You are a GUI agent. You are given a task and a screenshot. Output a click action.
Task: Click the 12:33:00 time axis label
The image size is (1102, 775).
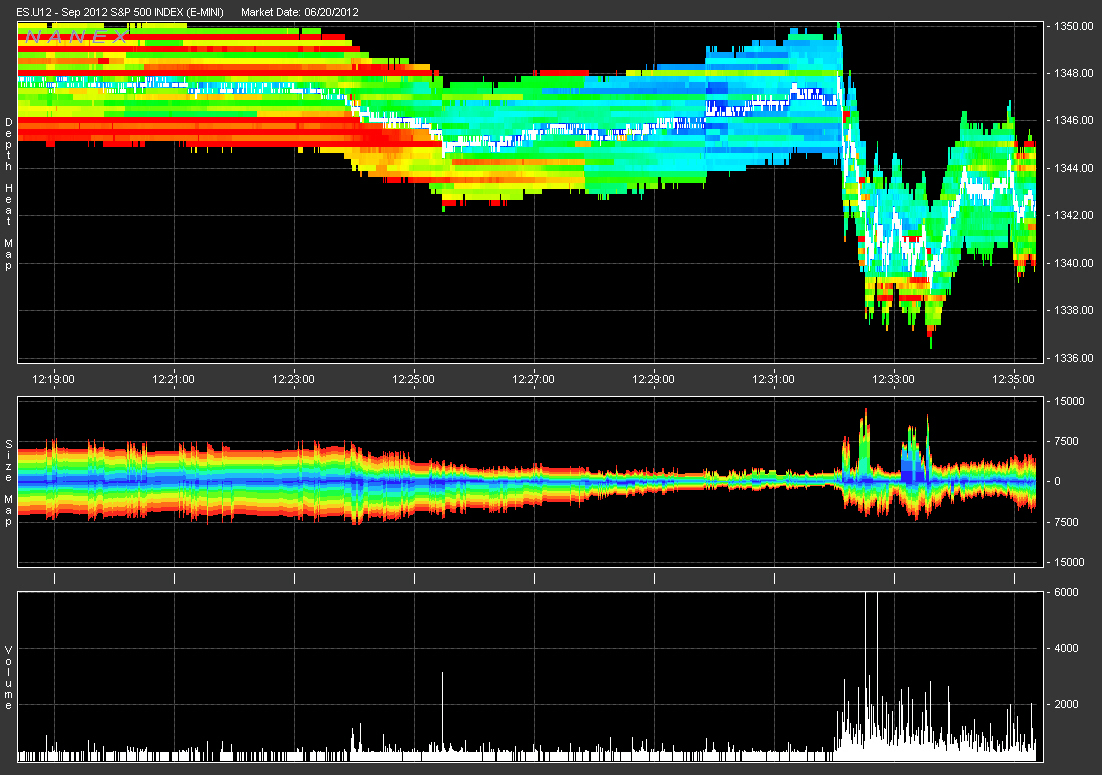(894, 379)
